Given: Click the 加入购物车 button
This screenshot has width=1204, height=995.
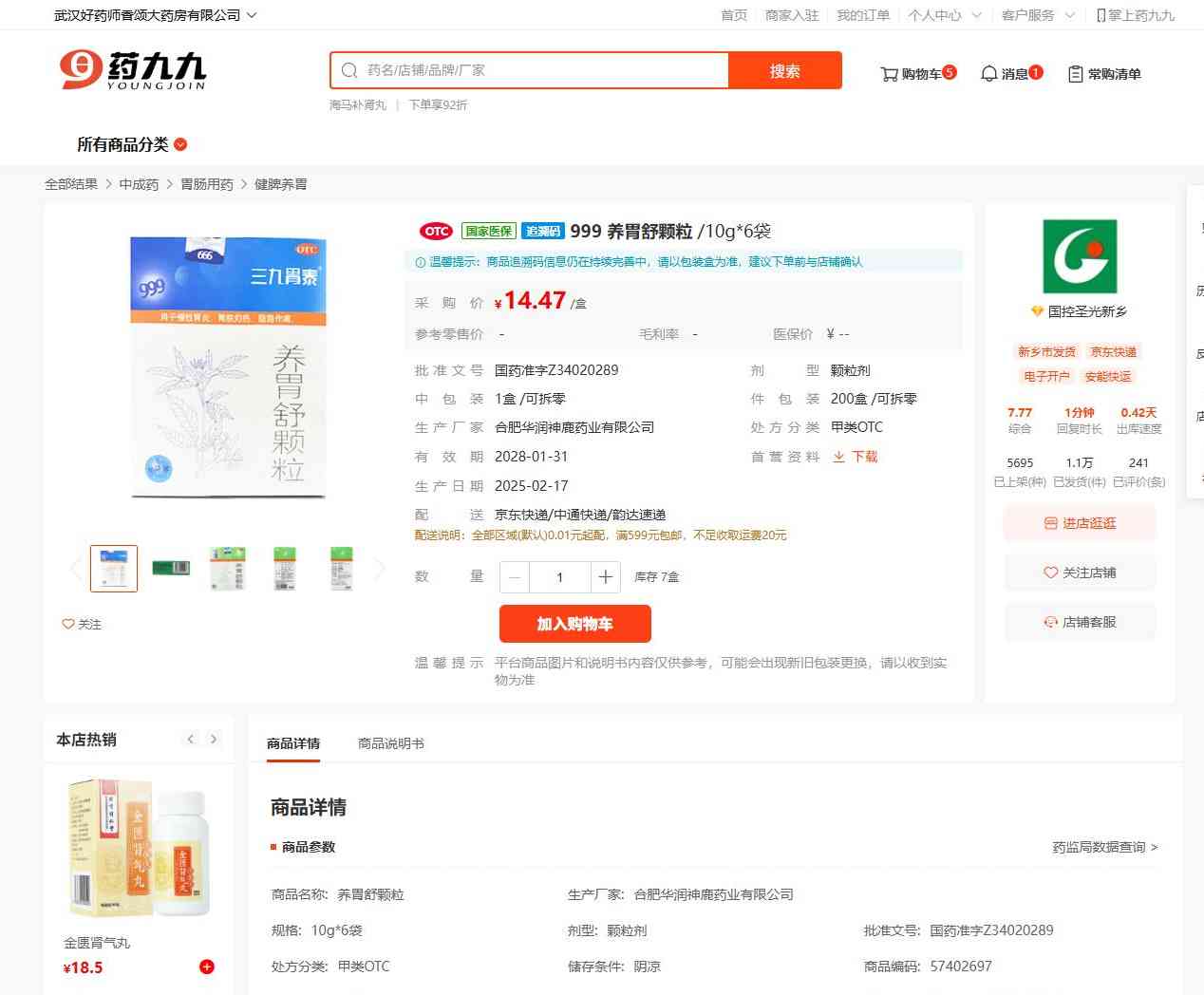Looking at the screenshot, I should click(x=574, y=624).
